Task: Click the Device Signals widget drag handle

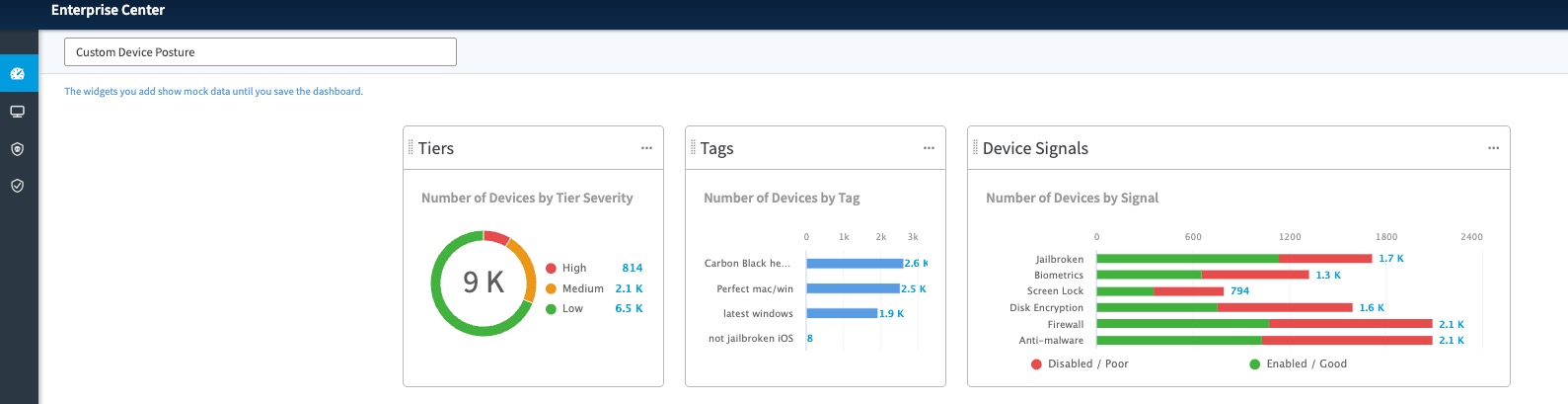Action: click(x=975, y=148)
